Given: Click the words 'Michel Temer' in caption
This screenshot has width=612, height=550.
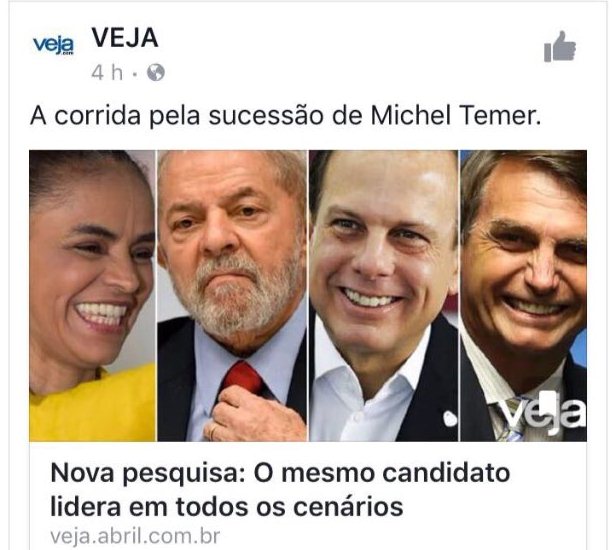Looking at the screenshot, I should pos(456,116).
